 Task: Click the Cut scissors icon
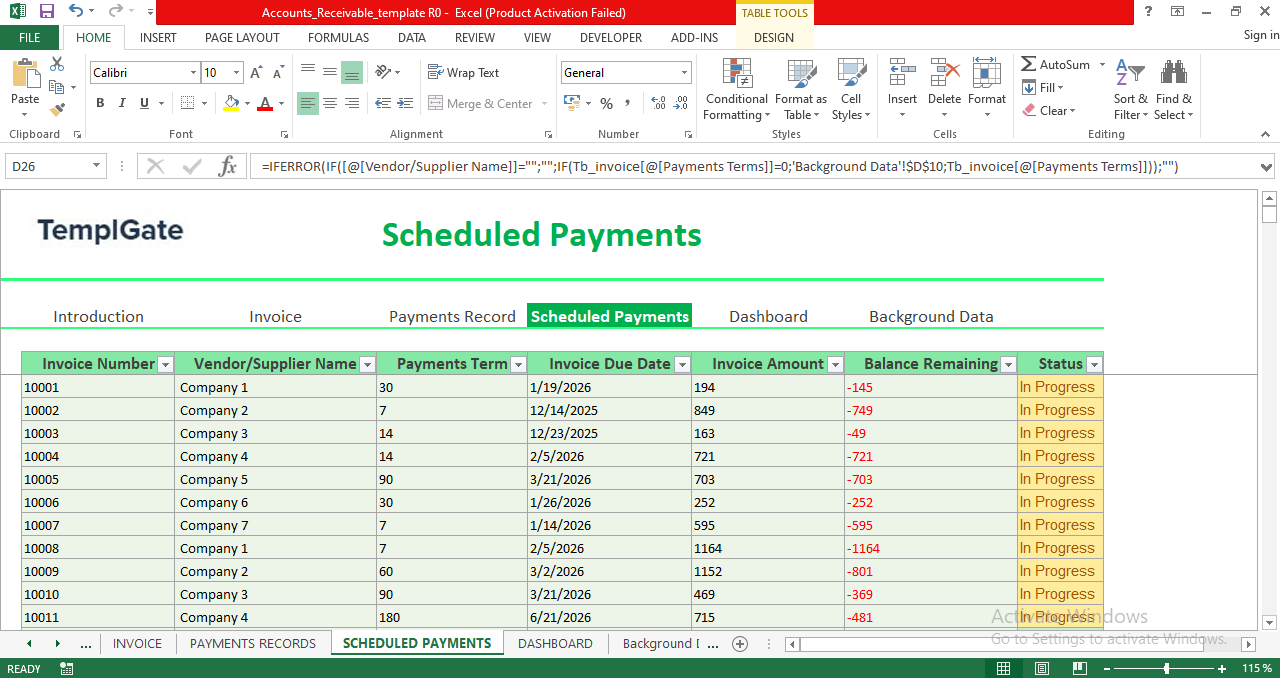[x=57, y=64]
